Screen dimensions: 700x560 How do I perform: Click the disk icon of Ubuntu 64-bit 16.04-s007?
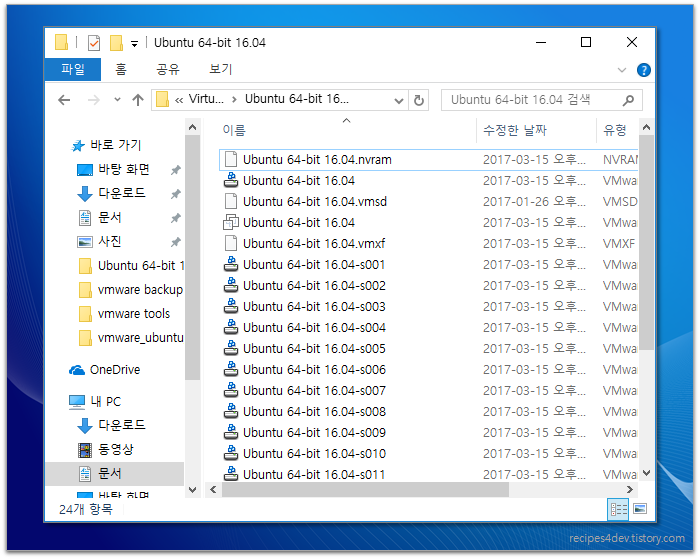(x=231, y=390)
